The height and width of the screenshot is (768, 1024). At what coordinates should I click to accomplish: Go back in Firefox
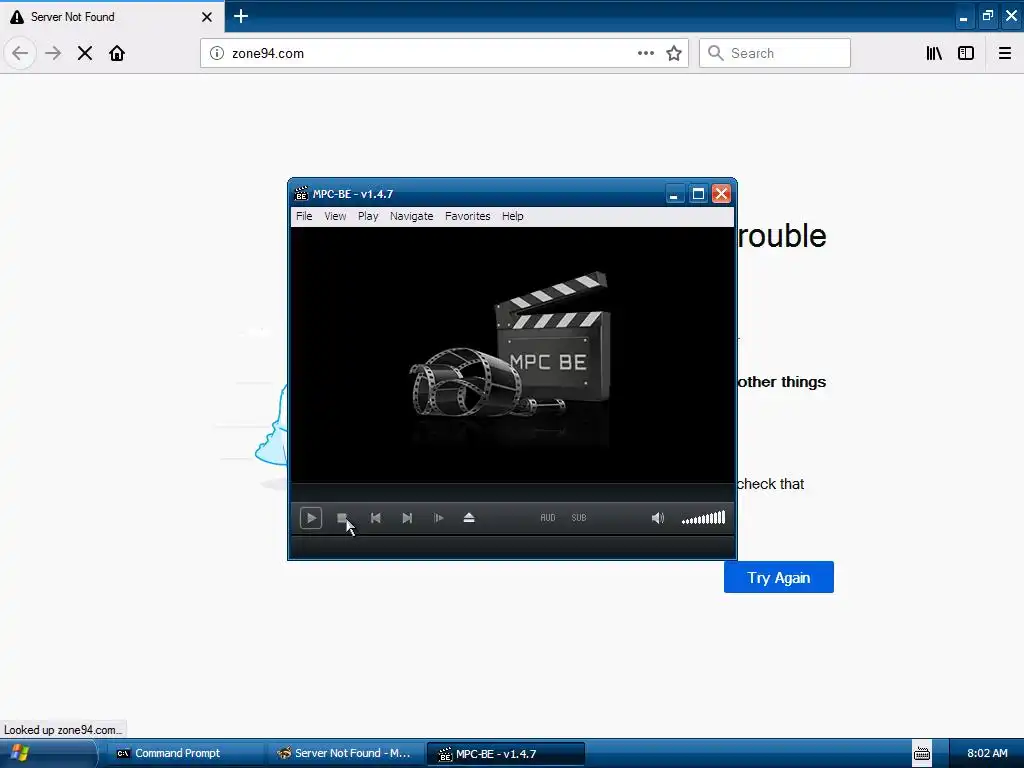(x=20, y=54)
